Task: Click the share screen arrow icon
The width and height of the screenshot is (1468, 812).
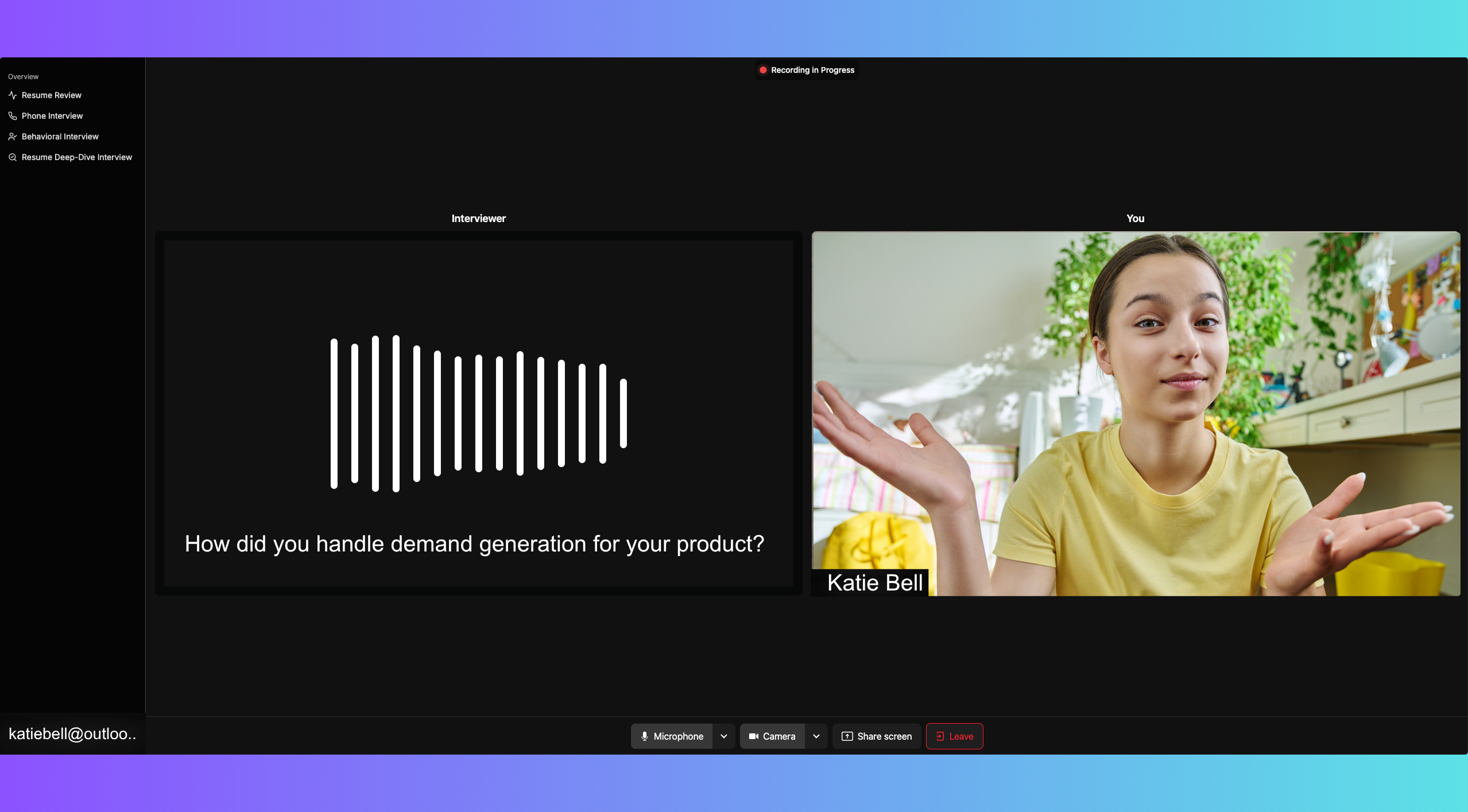Action: 847,736
